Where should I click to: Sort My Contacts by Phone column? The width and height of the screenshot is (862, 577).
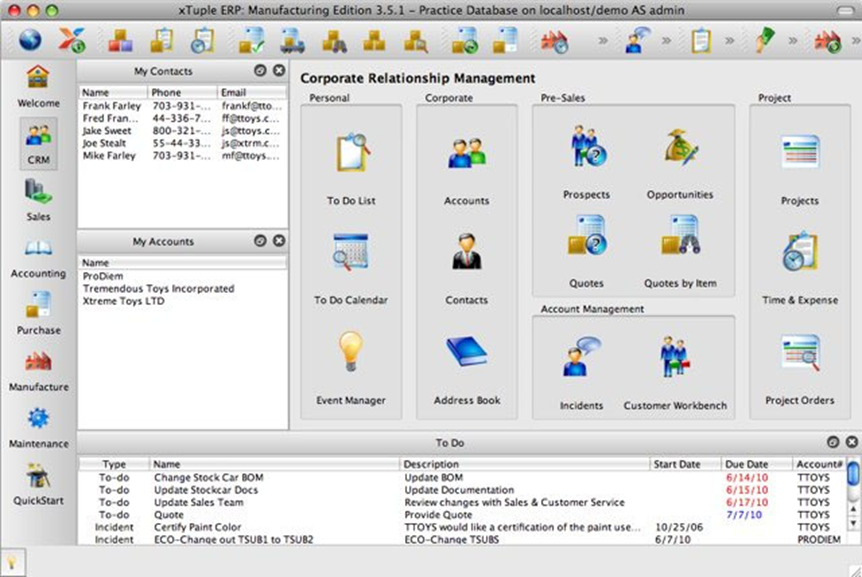[x=182, y=92]
